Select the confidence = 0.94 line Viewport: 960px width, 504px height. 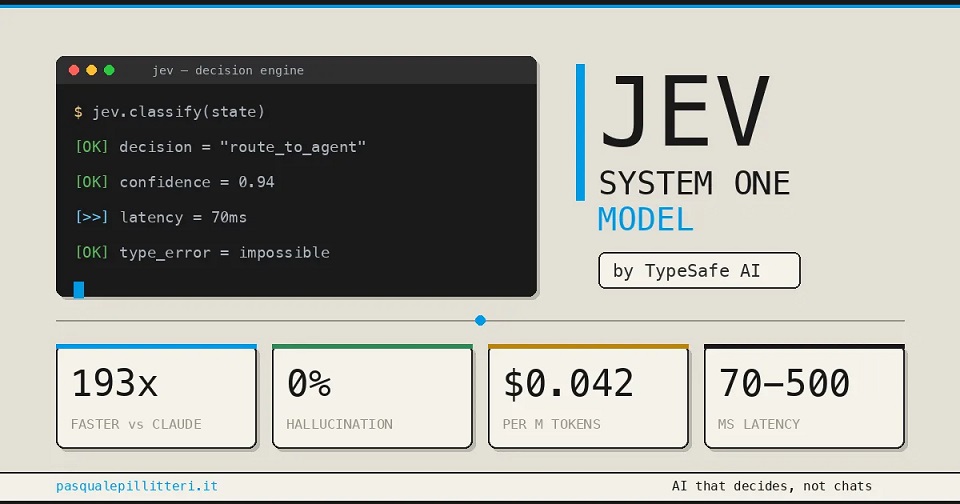[x=175, y=182]
